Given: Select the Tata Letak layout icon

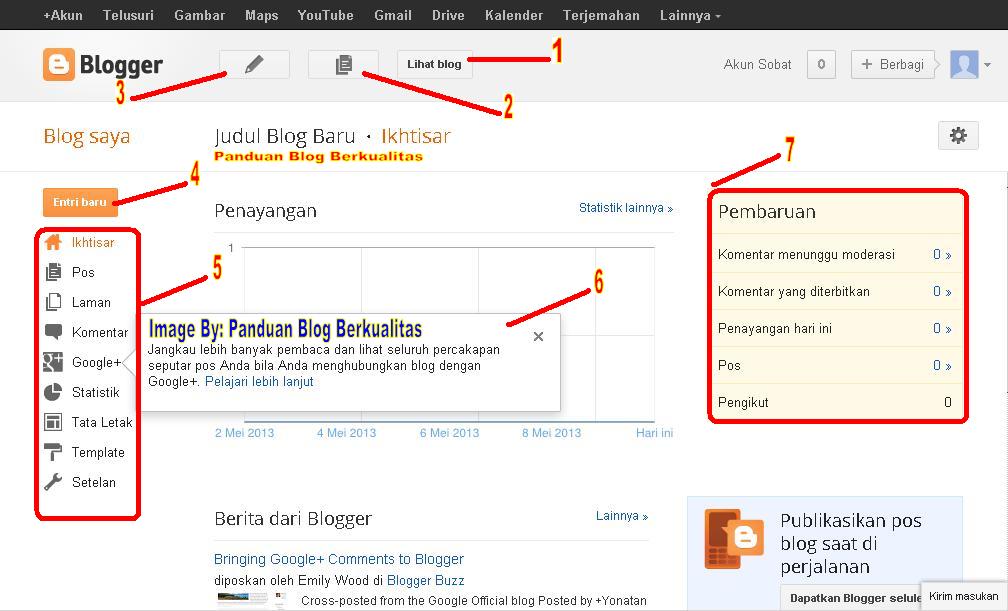Looking at the screenshot, I should 54,422.
